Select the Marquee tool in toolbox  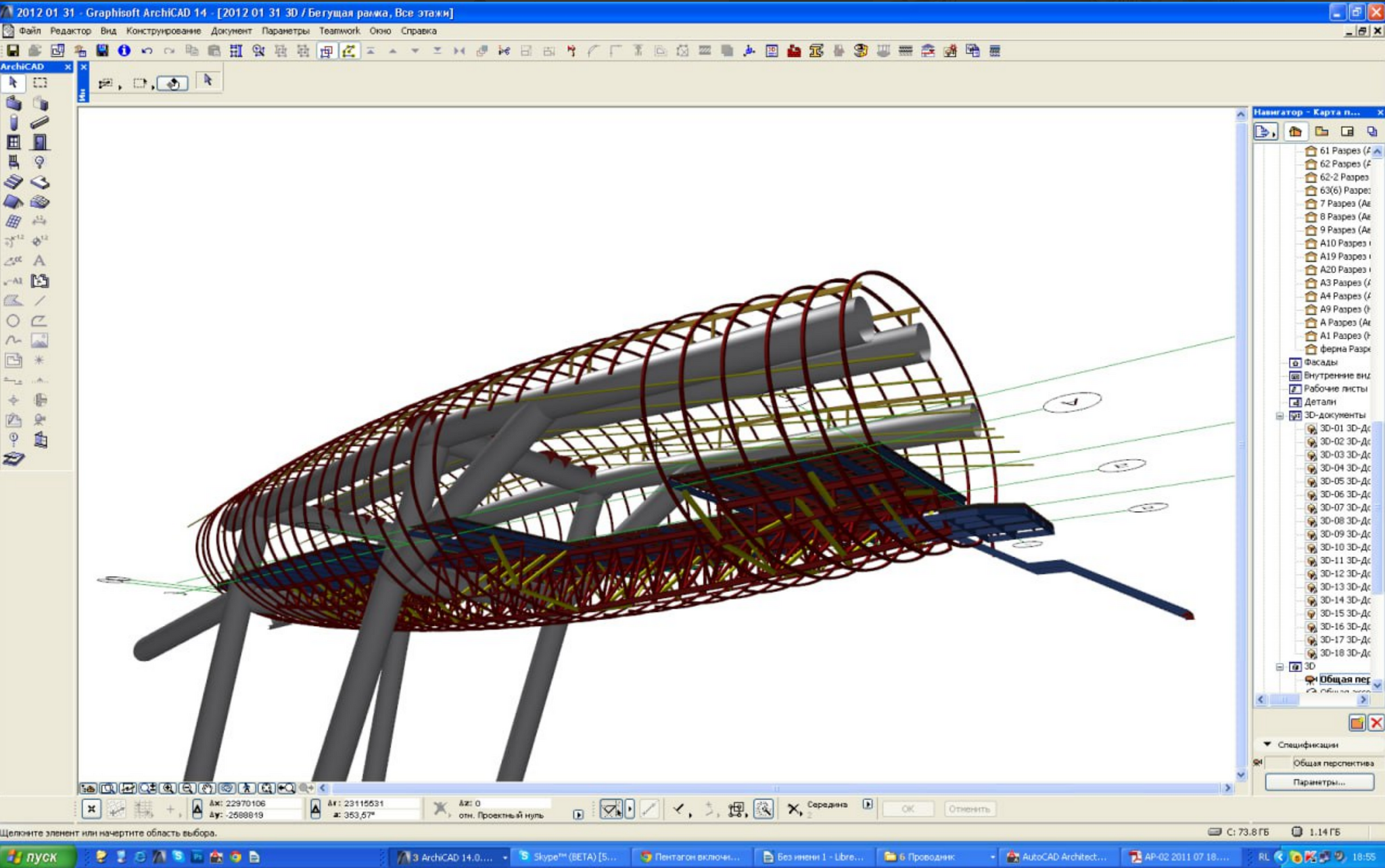(40, 83)
